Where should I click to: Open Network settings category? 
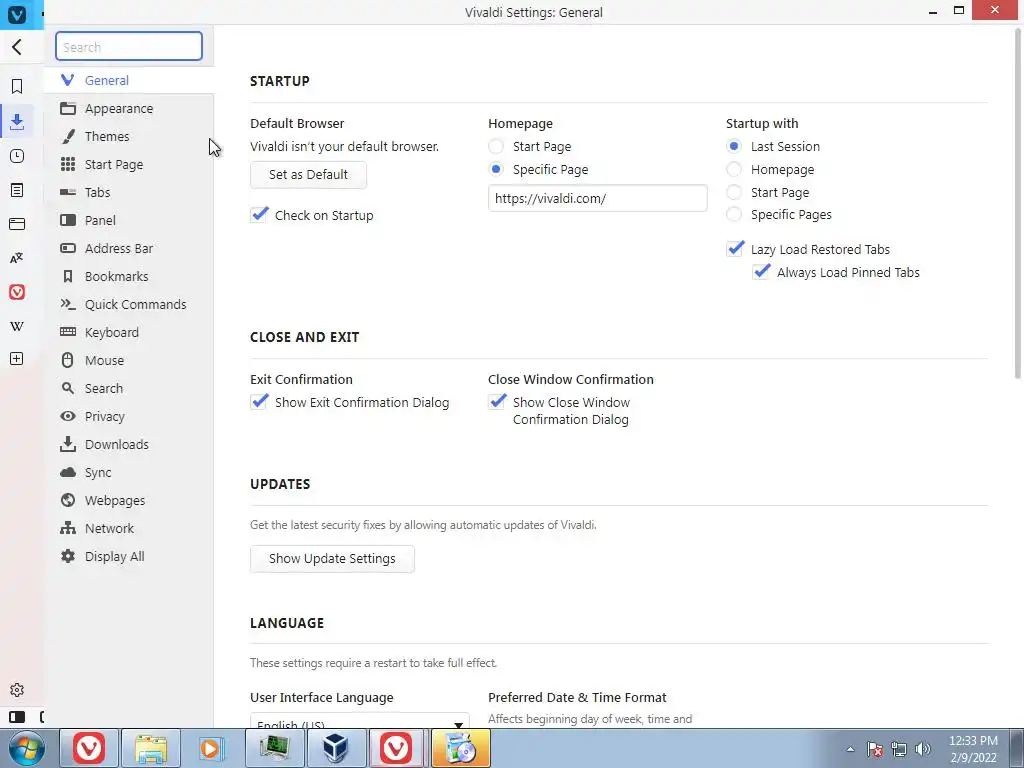click(x=129, y=528)
